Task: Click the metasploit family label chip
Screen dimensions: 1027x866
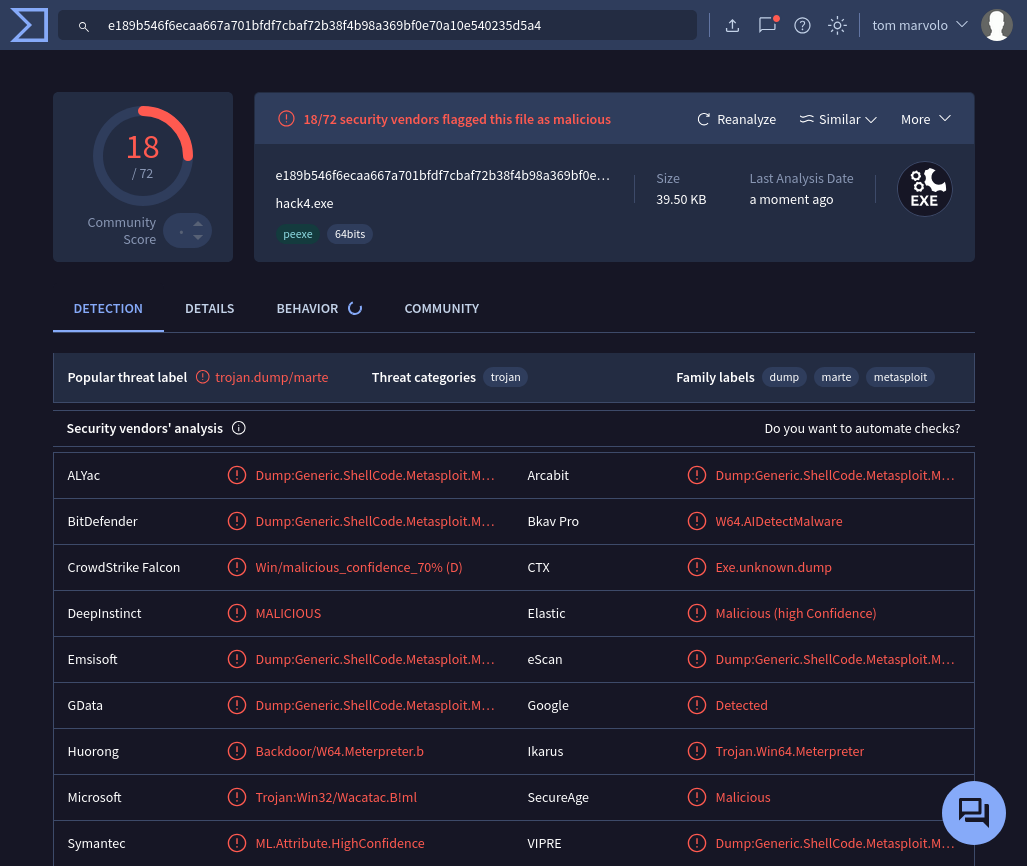Action: click(900, 377)
